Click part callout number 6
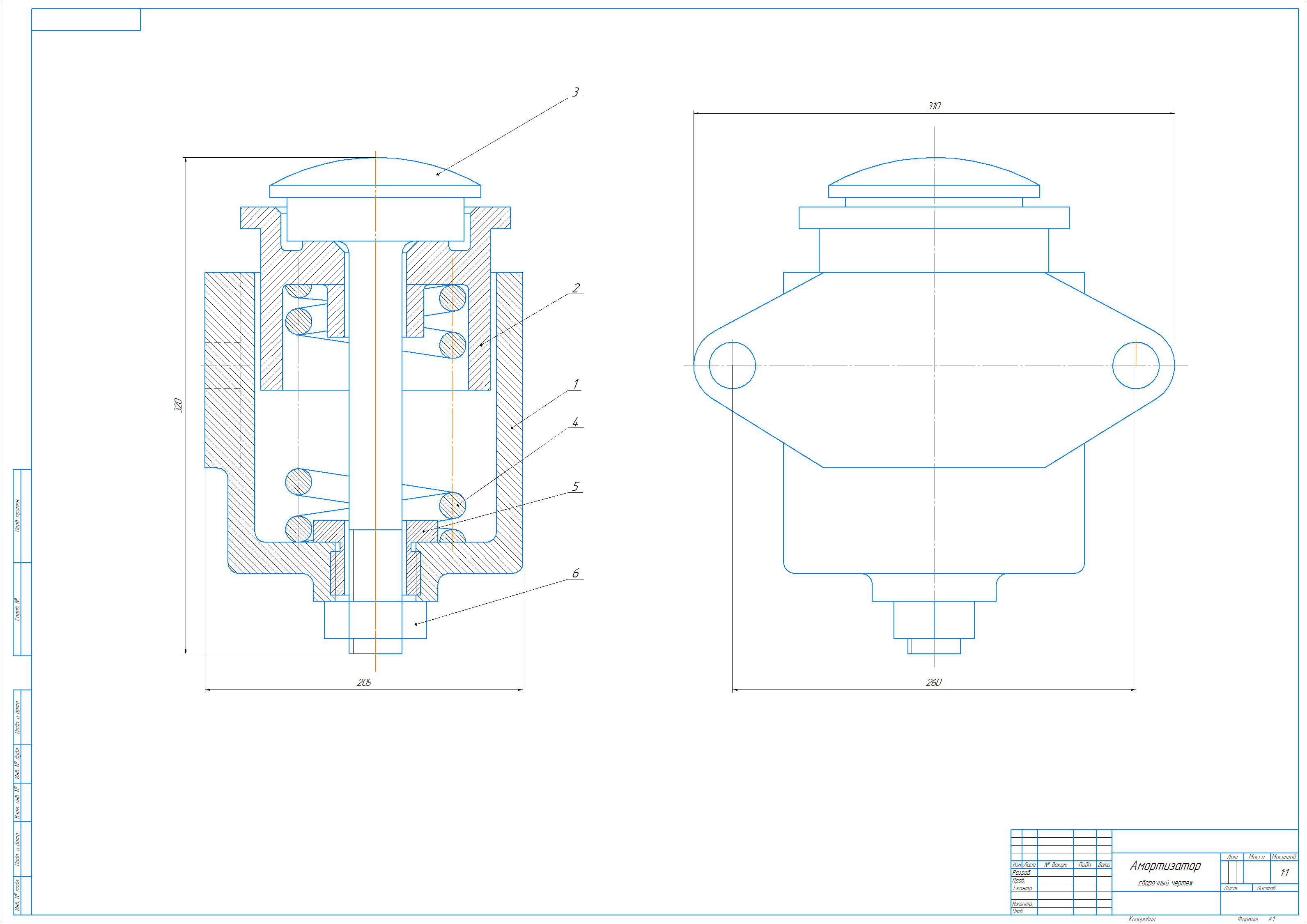This screenshot has height=924, width=1307. pyautogui.click(x=576, y=573)
